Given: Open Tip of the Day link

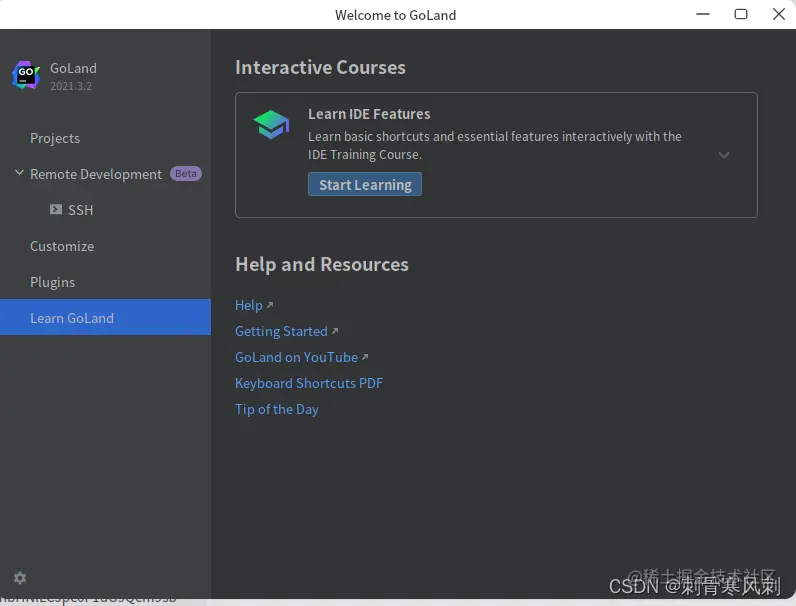Looking at the screenshot, I should (277, 410).
